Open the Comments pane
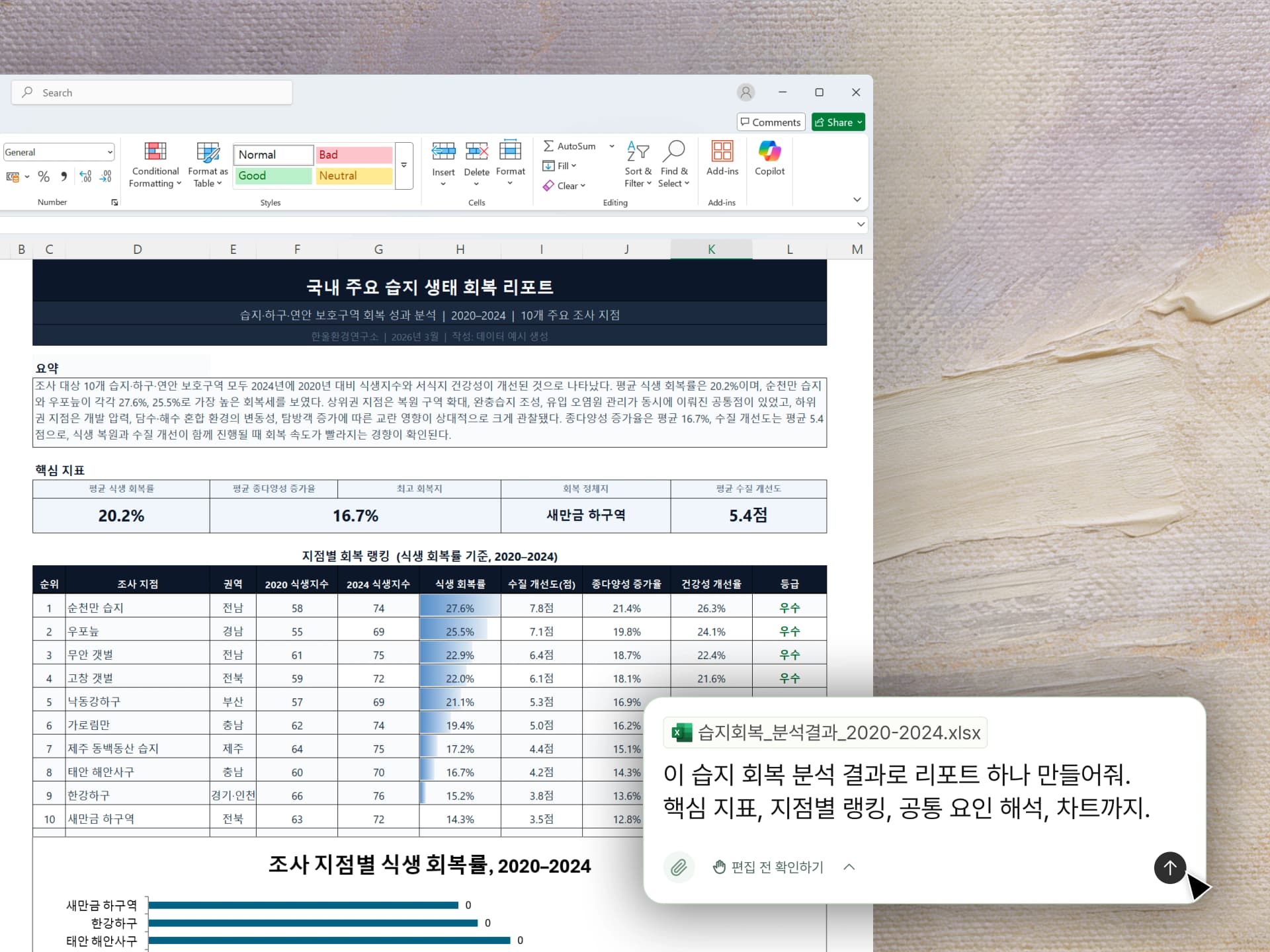This screenshot has height=952, width=1270. pyautogui.click(x=770, y=122)
